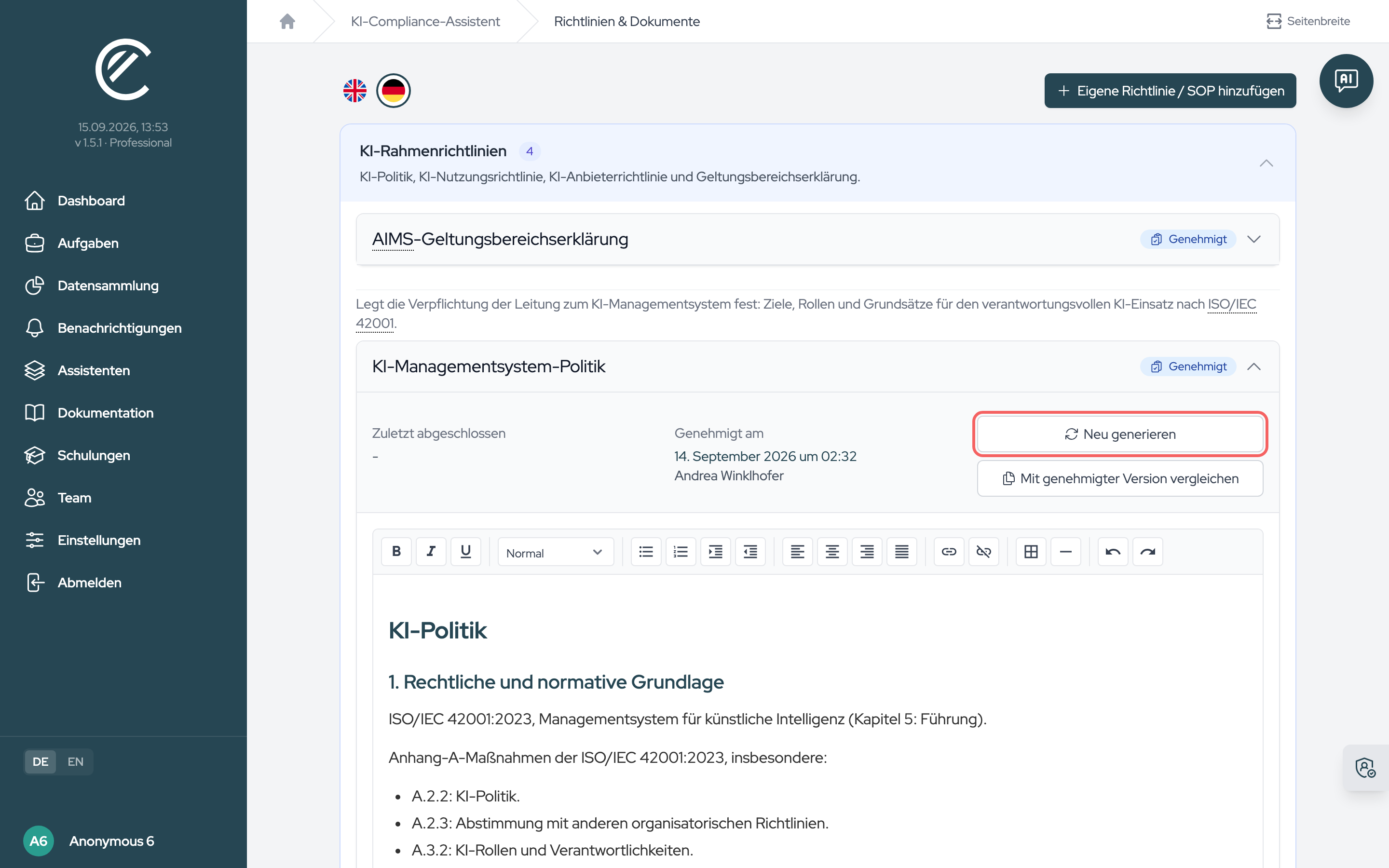Toggle Seitenbreite page width
The width and height of the screenshot is (1389, 868).
(1308, 21)
